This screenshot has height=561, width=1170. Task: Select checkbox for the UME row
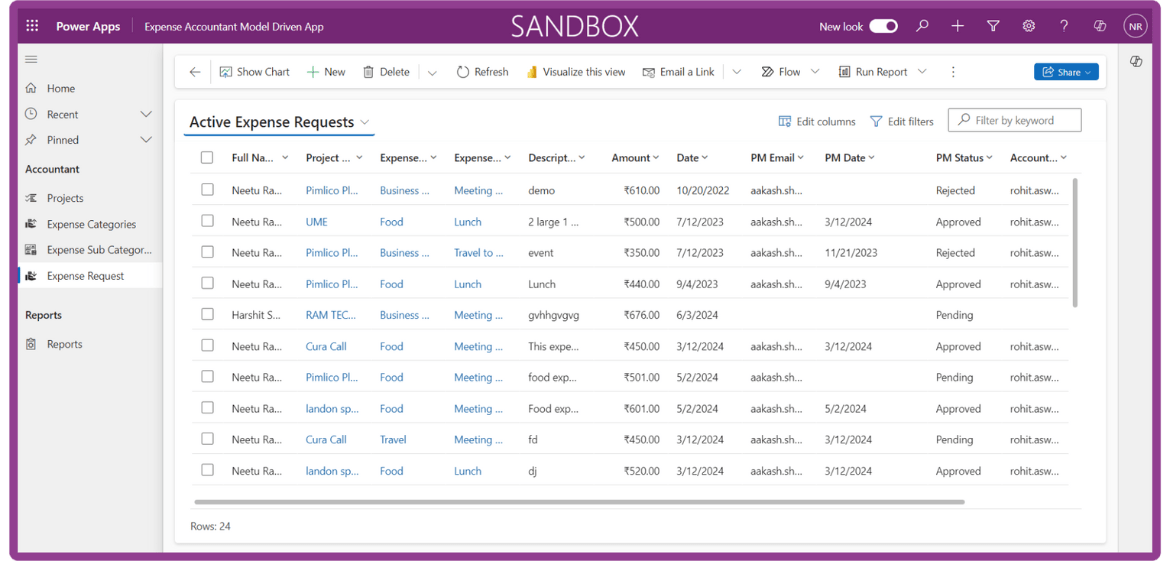click(207, 221)
